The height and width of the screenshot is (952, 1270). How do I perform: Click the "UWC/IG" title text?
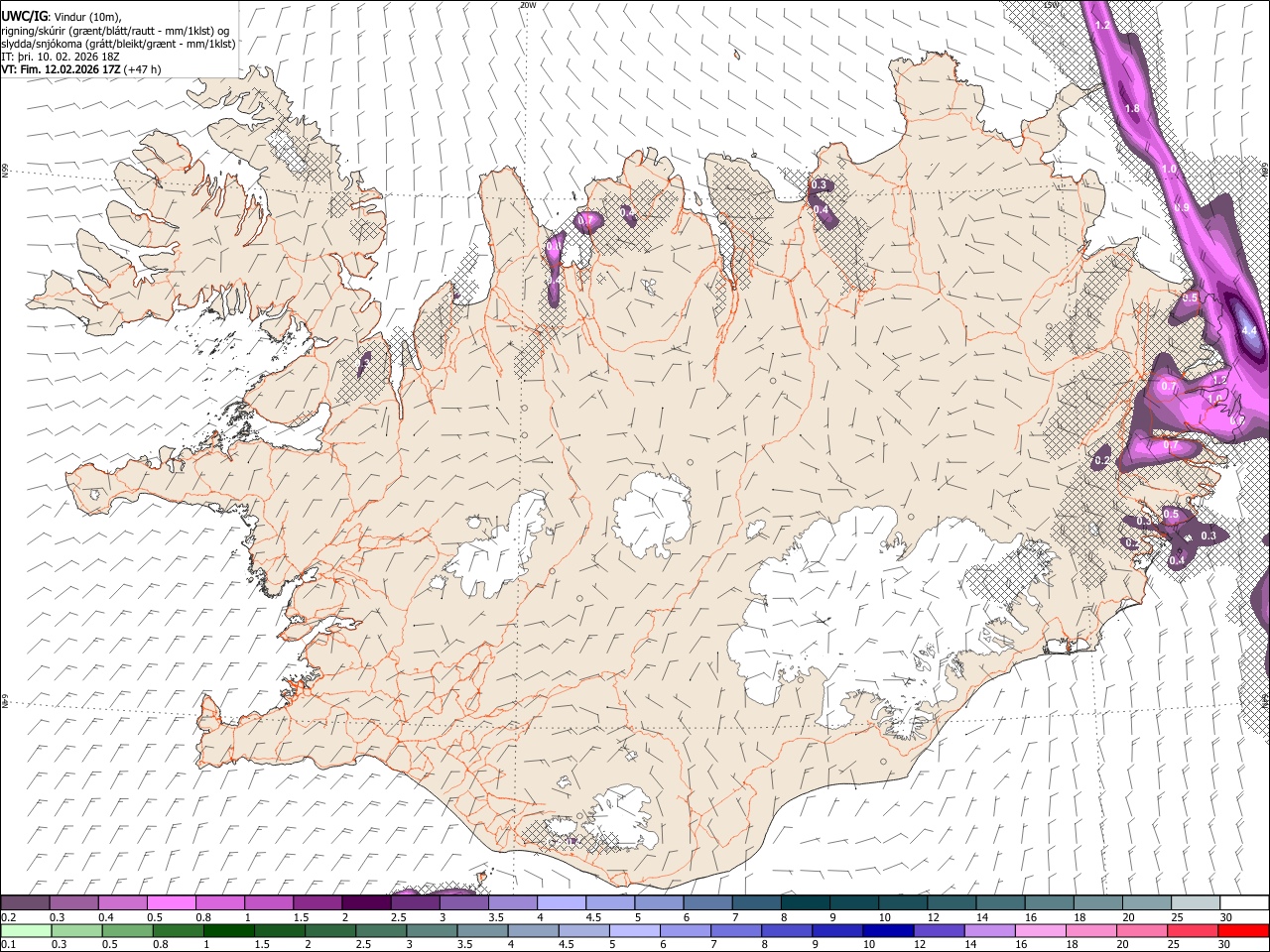point(24,17)
